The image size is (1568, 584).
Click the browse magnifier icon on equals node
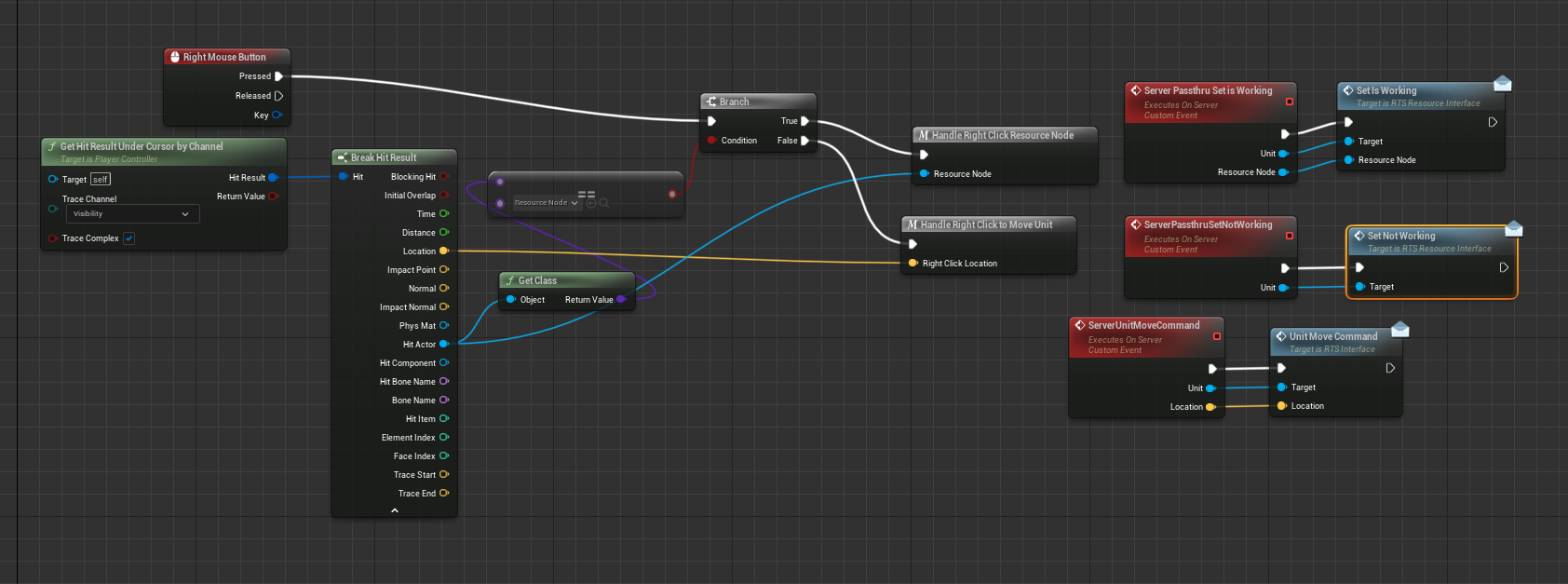(x=604, y=202)
